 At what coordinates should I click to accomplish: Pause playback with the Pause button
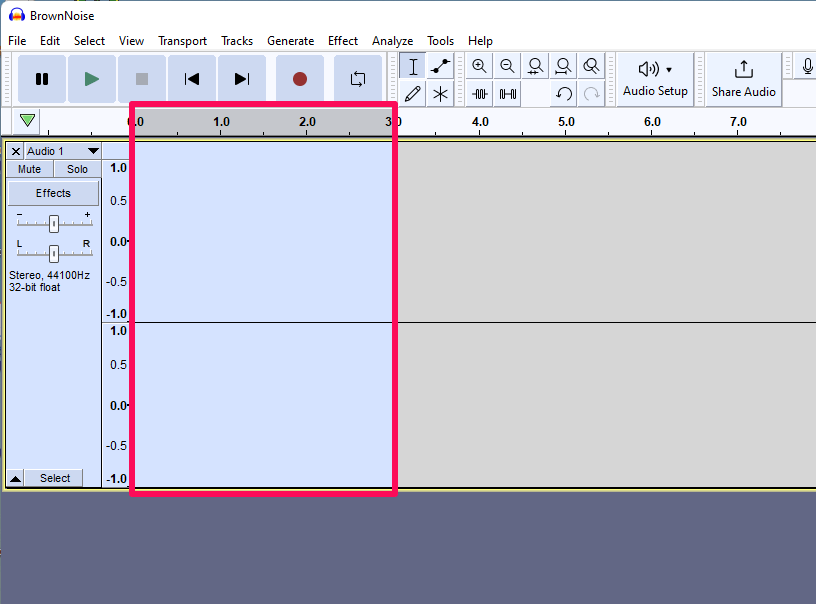click(x=42, y=79)
